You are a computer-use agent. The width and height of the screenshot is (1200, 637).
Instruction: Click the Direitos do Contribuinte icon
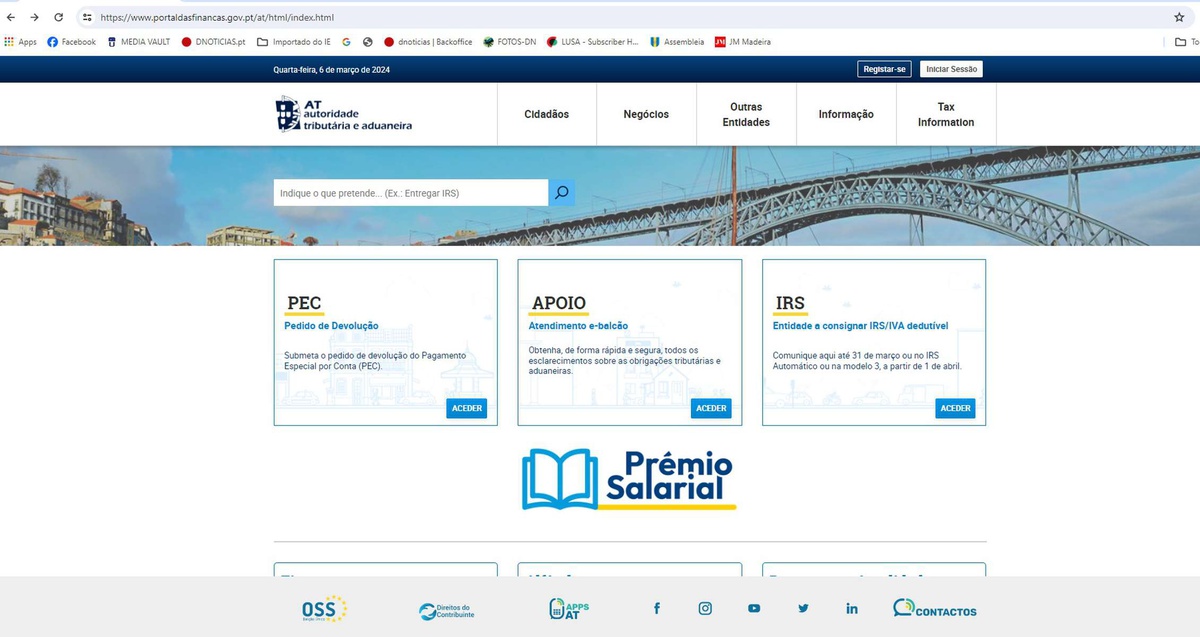point(447,610)
